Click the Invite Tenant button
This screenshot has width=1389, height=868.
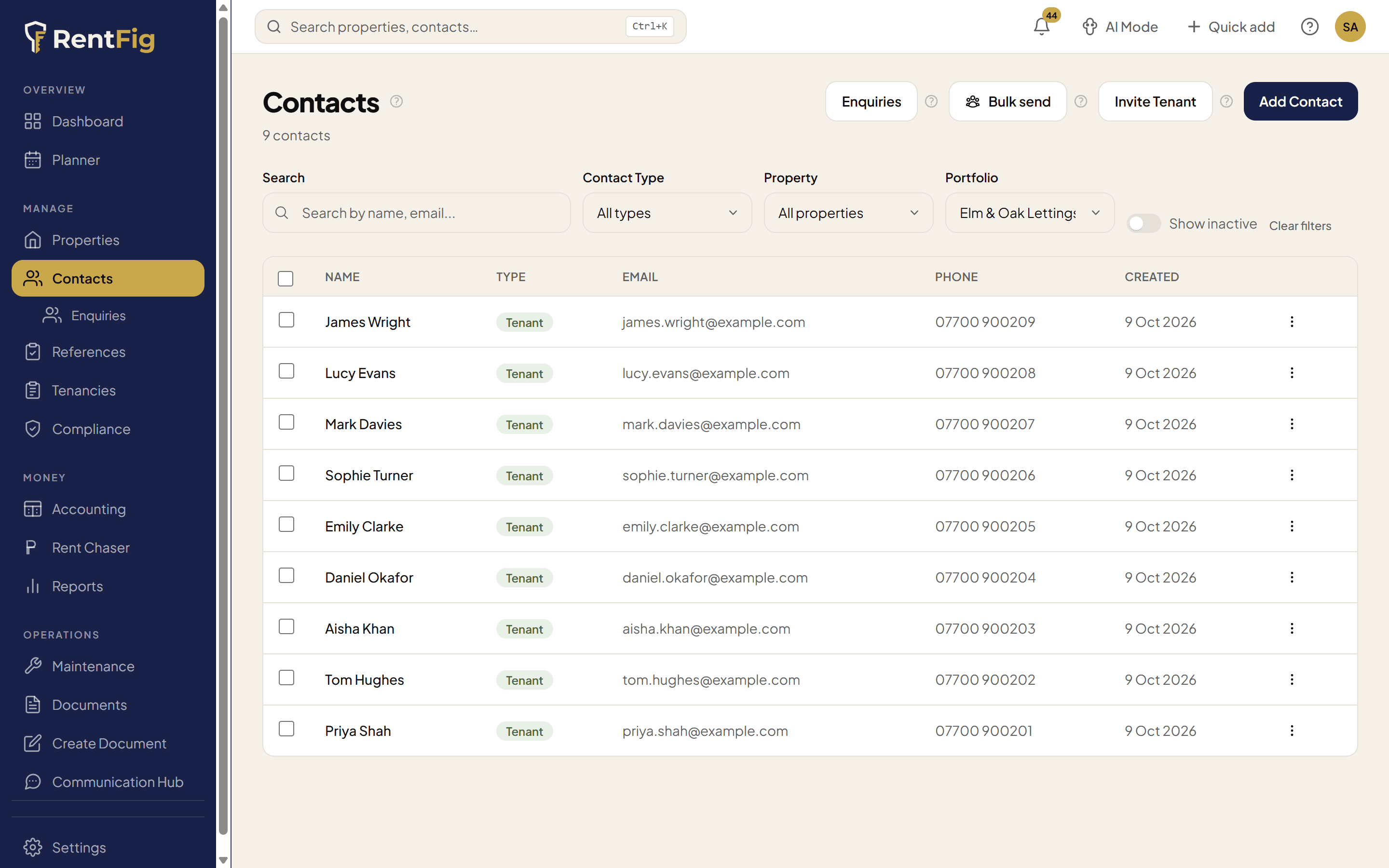click(1155, 102)
